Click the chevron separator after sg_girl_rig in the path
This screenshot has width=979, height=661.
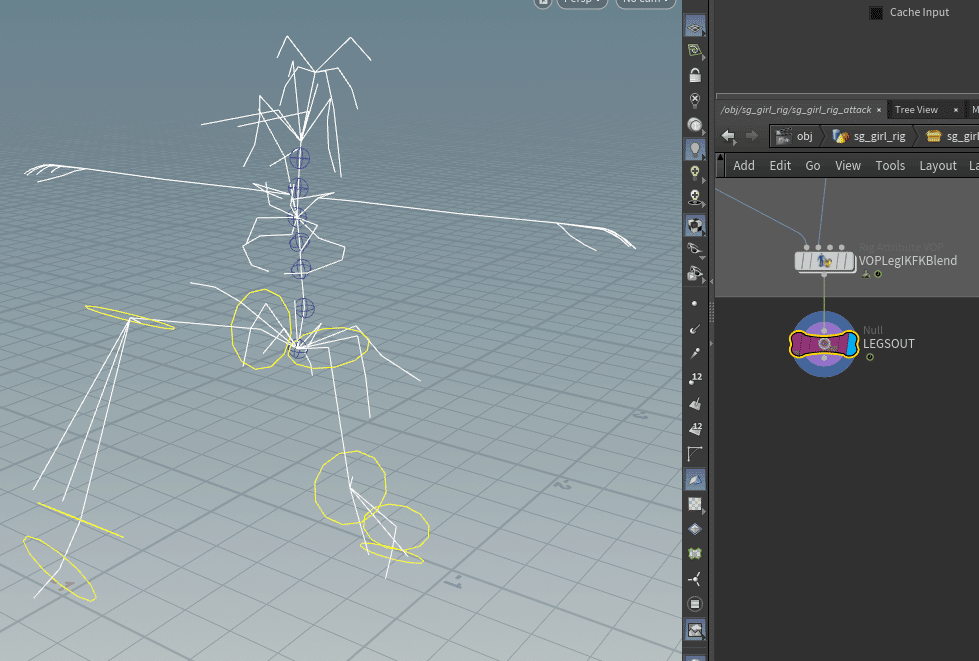coord(918,135)
